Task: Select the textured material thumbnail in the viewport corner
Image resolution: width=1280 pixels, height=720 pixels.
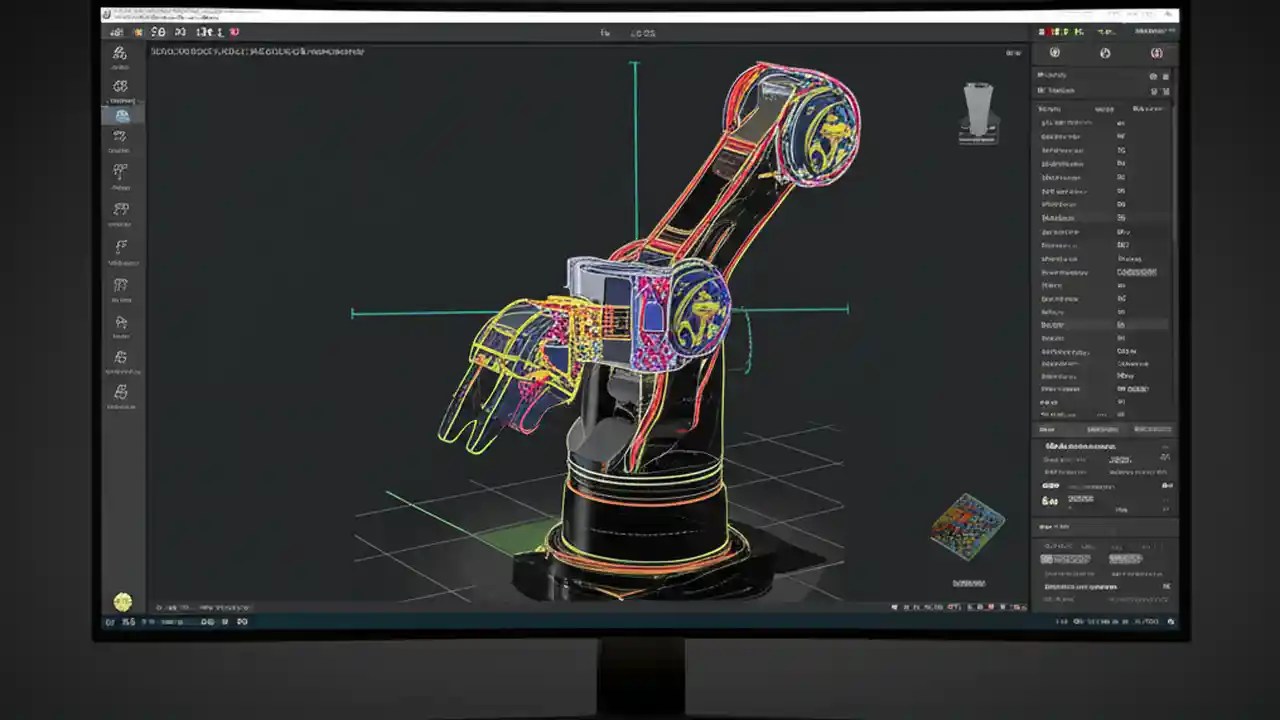Action: click(968, 524)
